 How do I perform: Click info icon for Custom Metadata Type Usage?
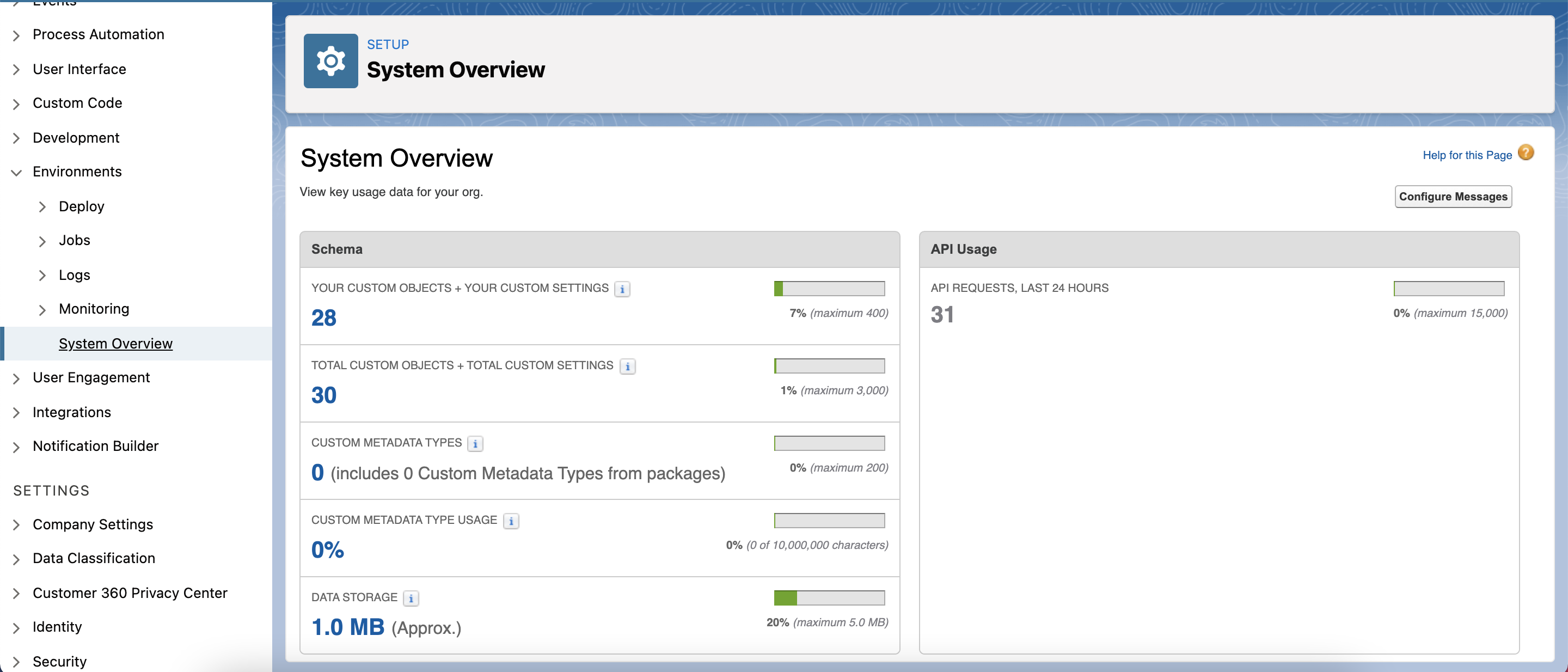pos(511,521)
